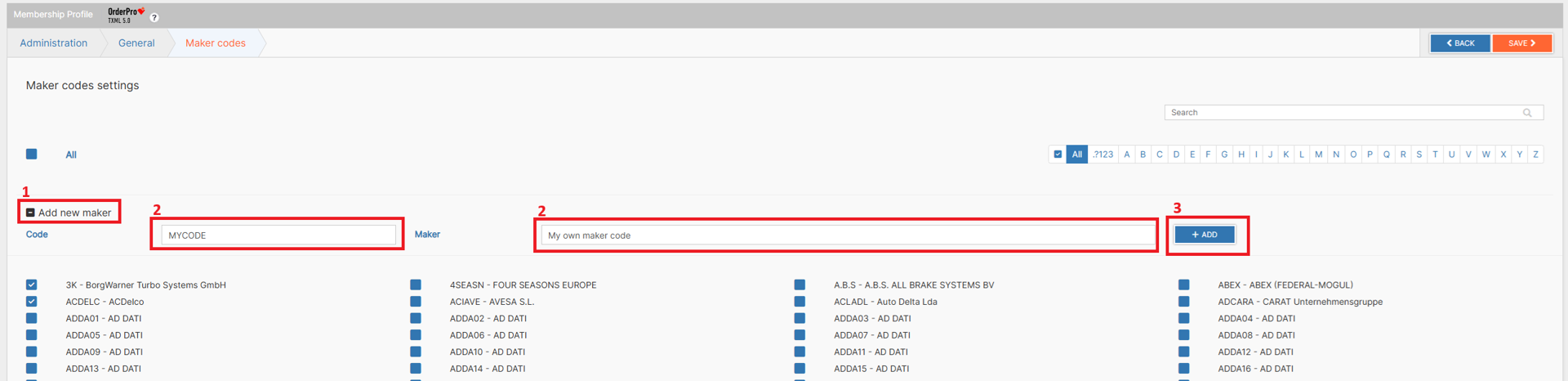
Task: Filter makers by letter M
Action: 1318,155
